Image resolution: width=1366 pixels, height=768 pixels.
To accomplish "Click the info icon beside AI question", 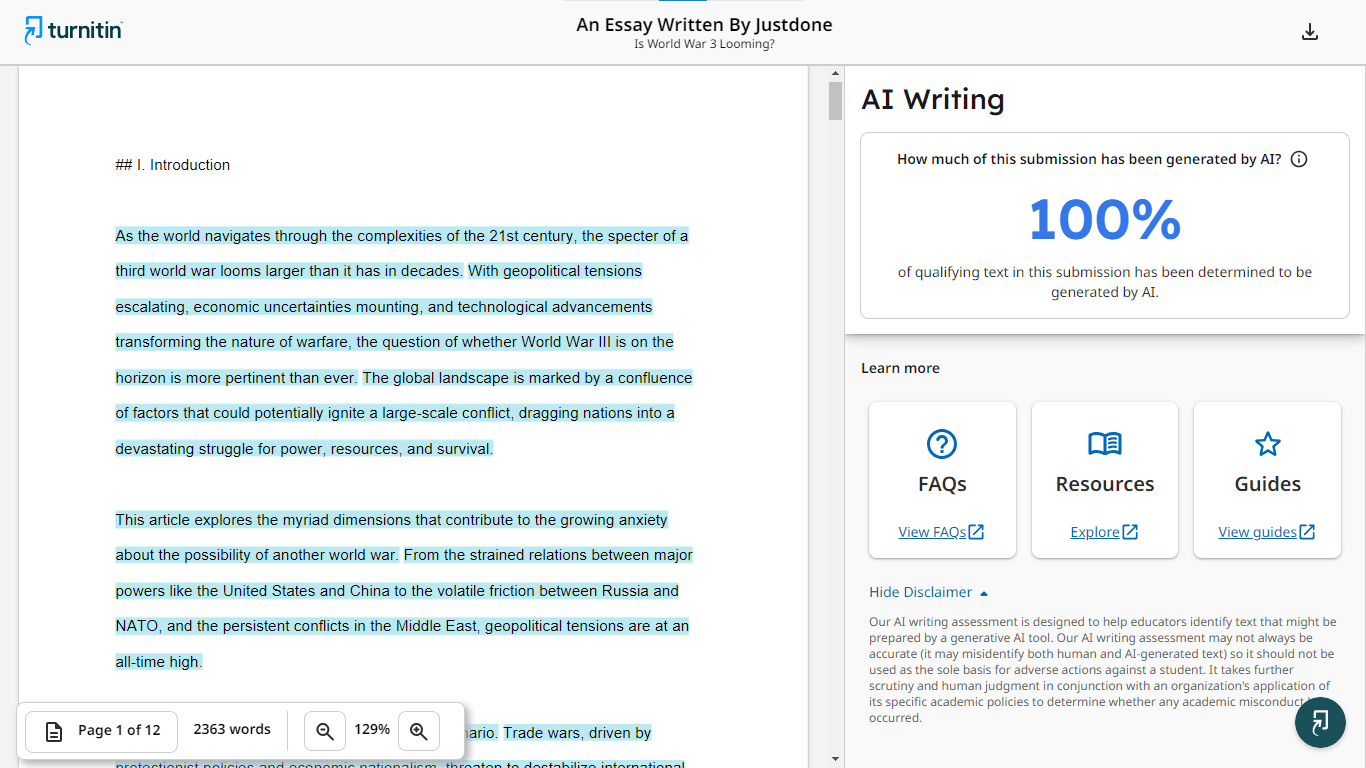I will click(x=1299, y=159).
